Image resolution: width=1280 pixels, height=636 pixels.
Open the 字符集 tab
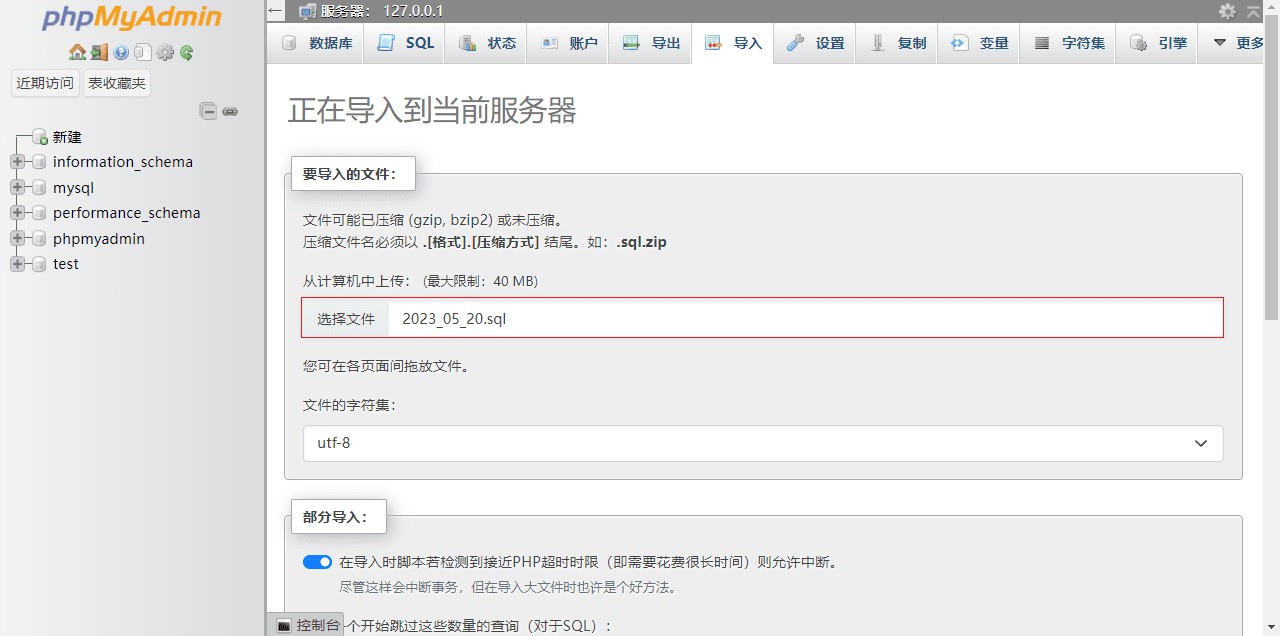click(x=1068, y=43)
